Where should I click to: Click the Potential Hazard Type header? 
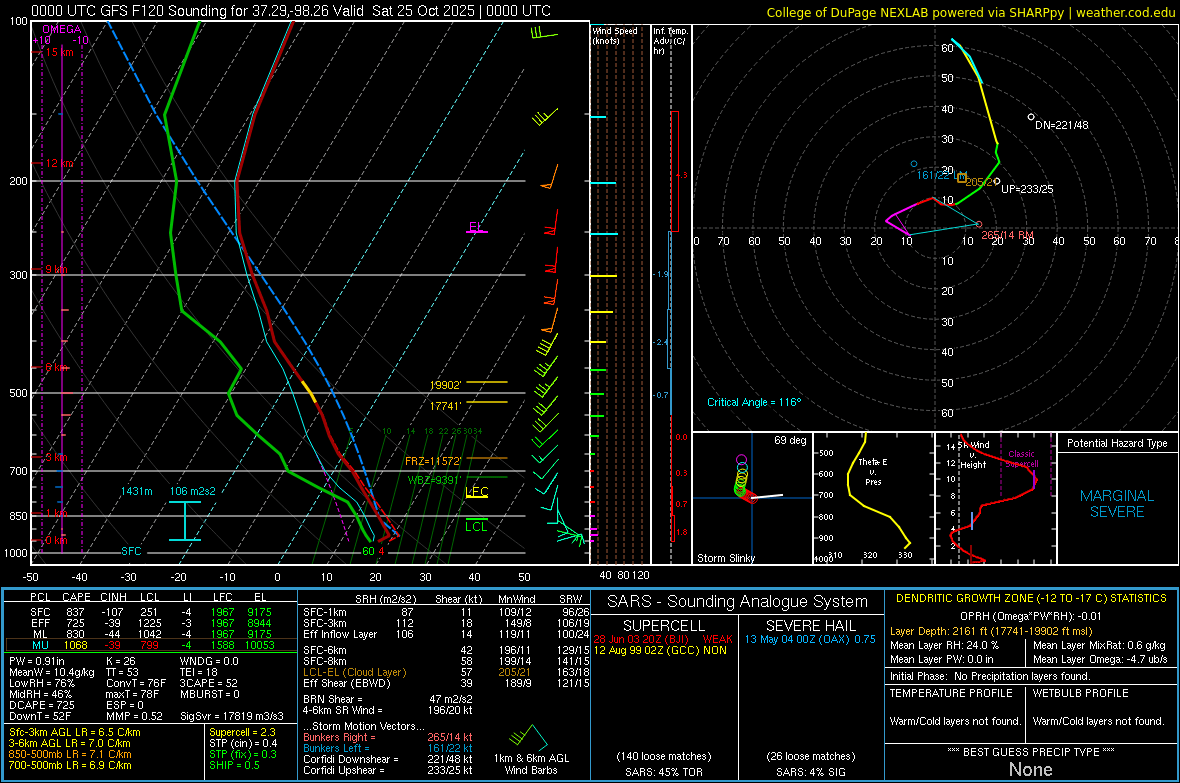1117,443
